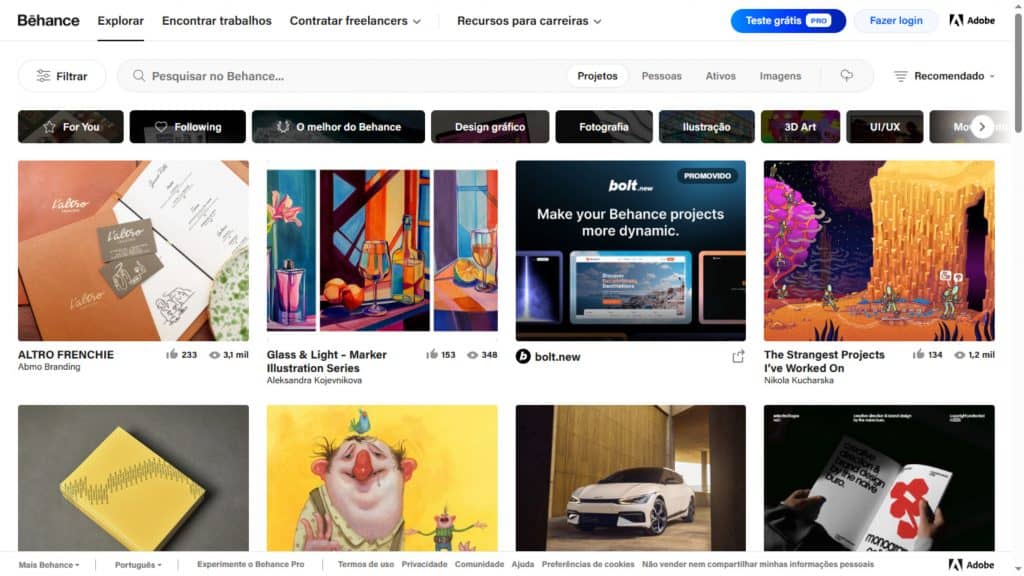Visit Abmo Branding profile
Viewport: 1024px width, 576px height.
tap(49, 367)
